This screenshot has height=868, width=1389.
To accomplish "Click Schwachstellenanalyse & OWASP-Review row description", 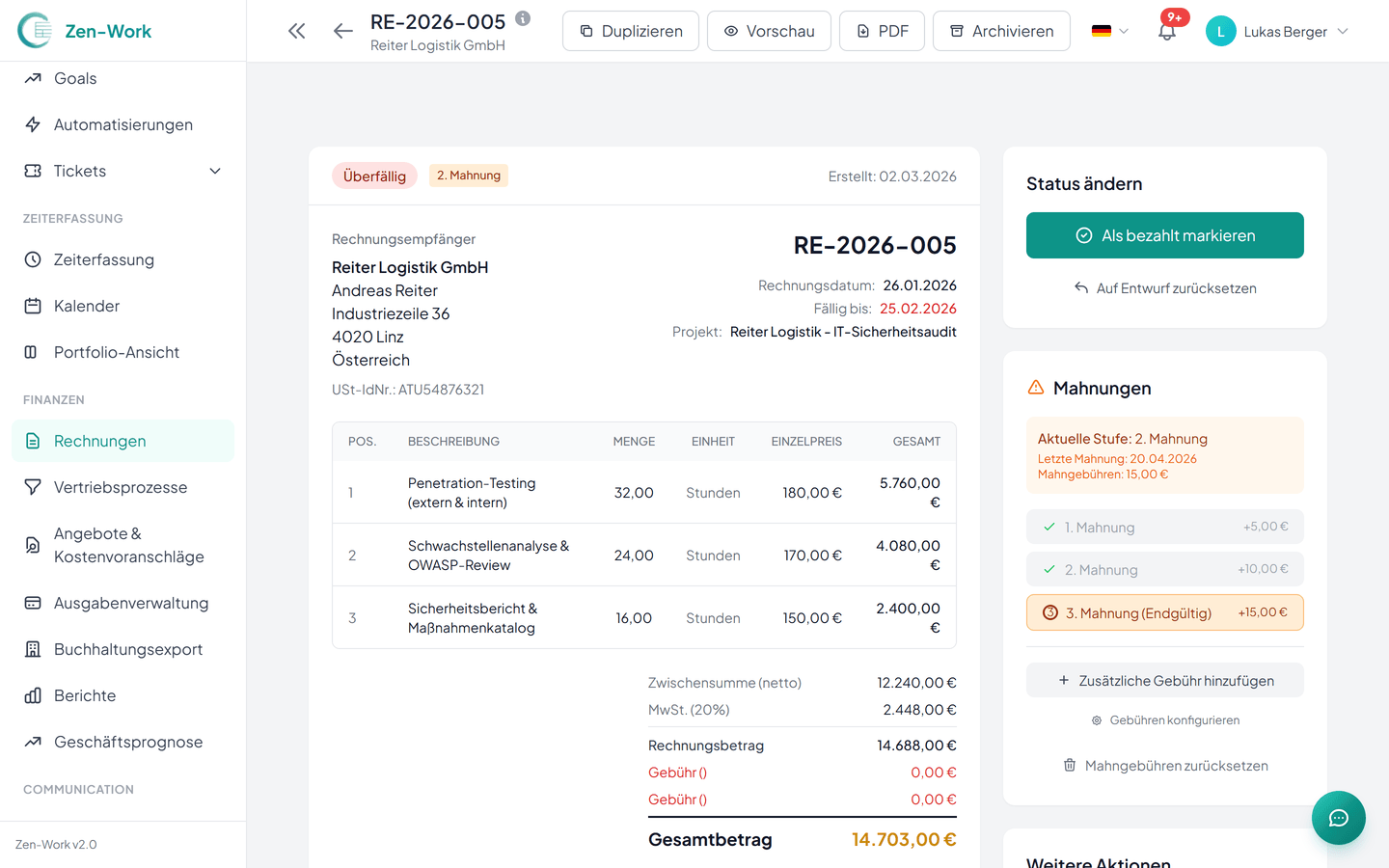I will click(x=488, y=556).
